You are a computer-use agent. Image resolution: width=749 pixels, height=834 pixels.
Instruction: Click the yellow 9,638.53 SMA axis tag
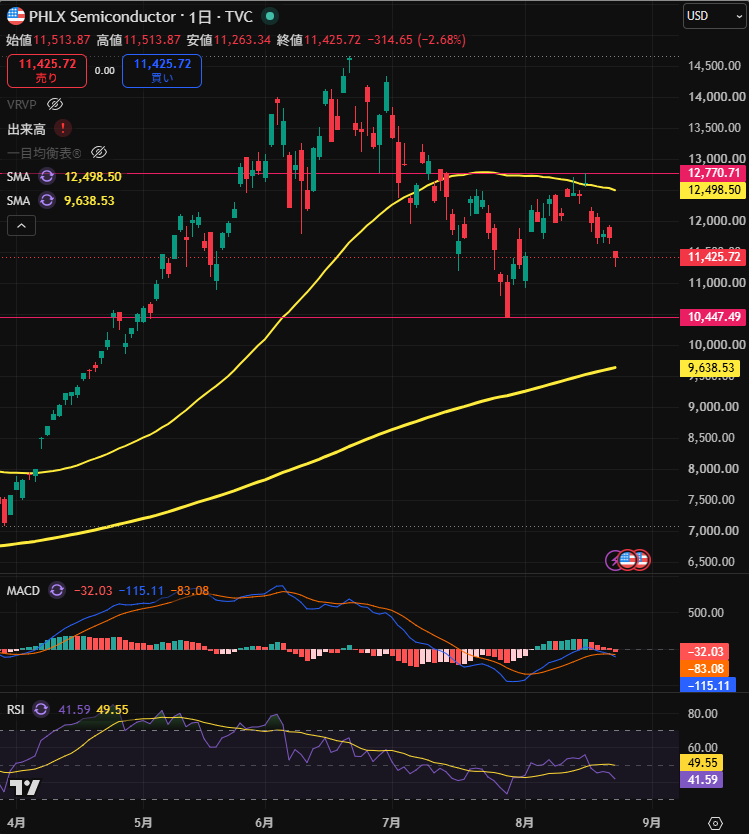pyautogui.click(x=710, y=368)
